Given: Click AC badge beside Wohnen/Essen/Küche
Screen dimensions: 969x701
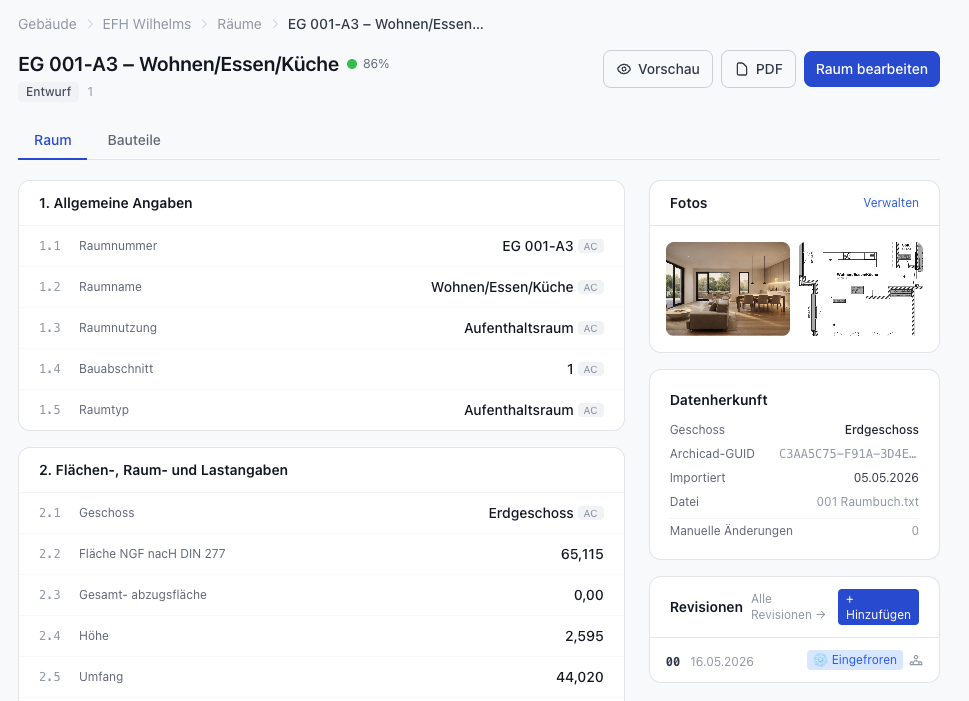Looking at the screenshot, I should (x=590, y=287).
